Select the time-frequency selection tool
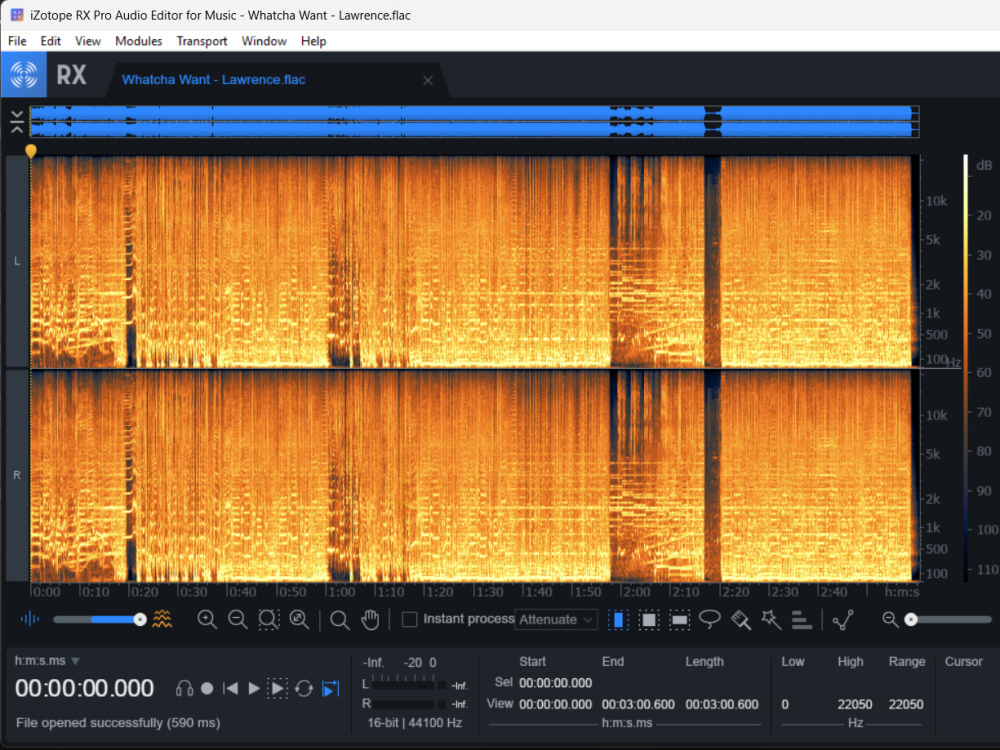 click(x=649, y=619)
